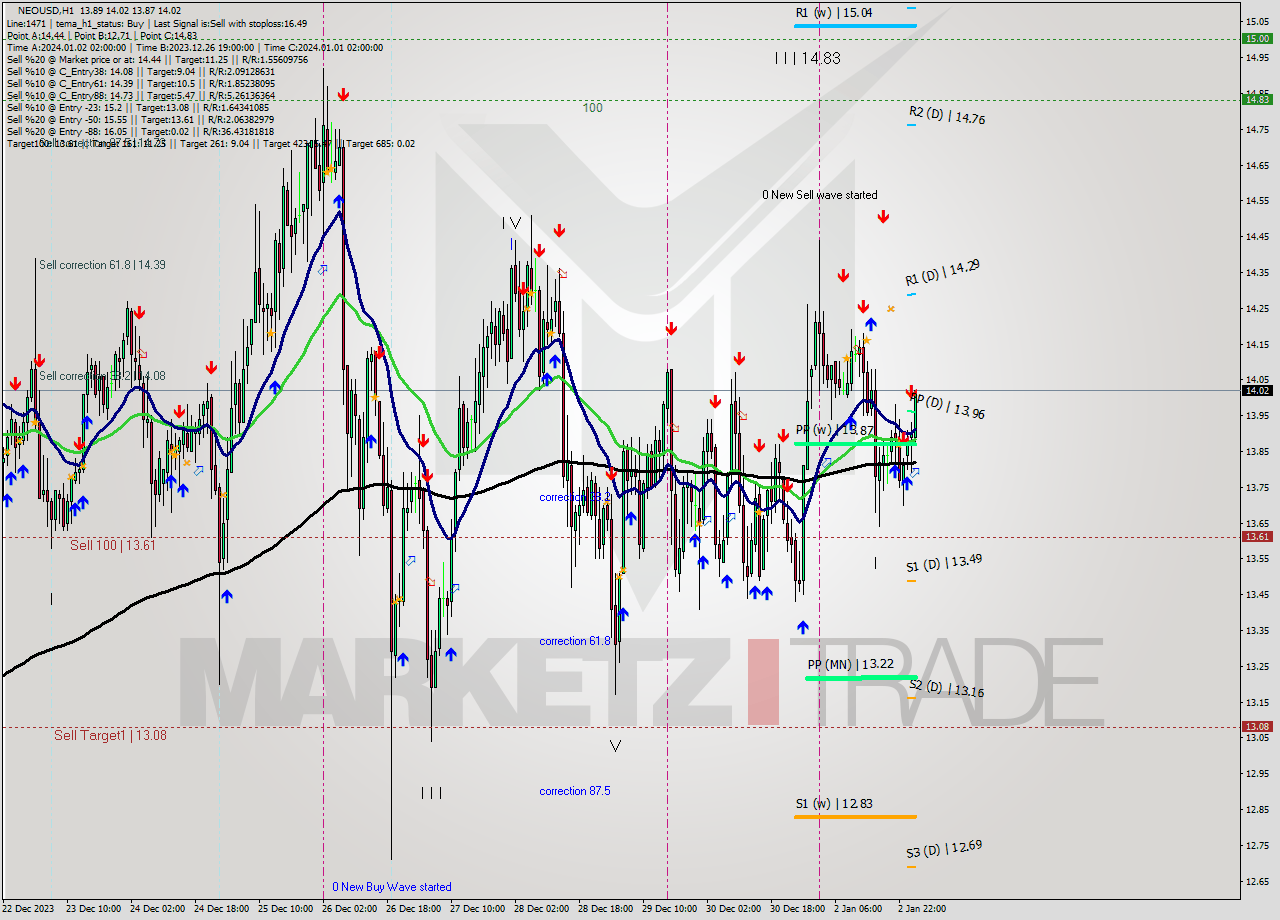Screen dimensions: 1280x920
Task: Click the blue buy arrow above 'PP (MN) | 13.22'
Action: pyautogui.click(x=803, y=627)
